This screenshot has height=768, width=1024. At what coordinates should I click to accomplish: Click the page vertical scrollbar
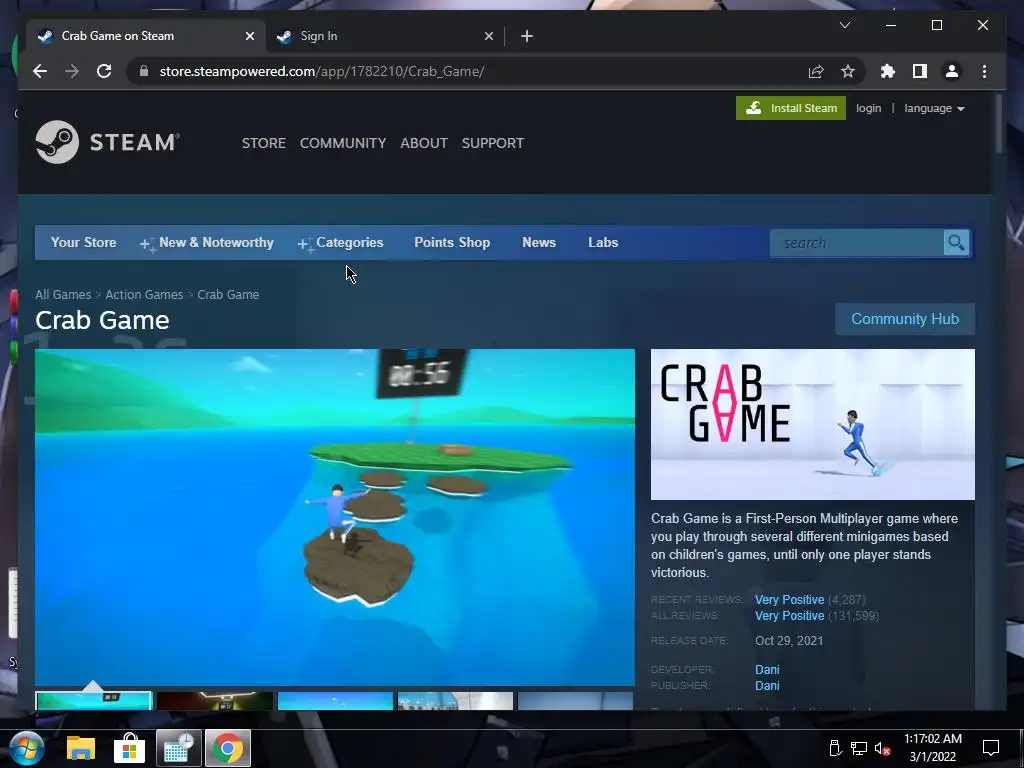pyautogui.click(x=999, y=124)
